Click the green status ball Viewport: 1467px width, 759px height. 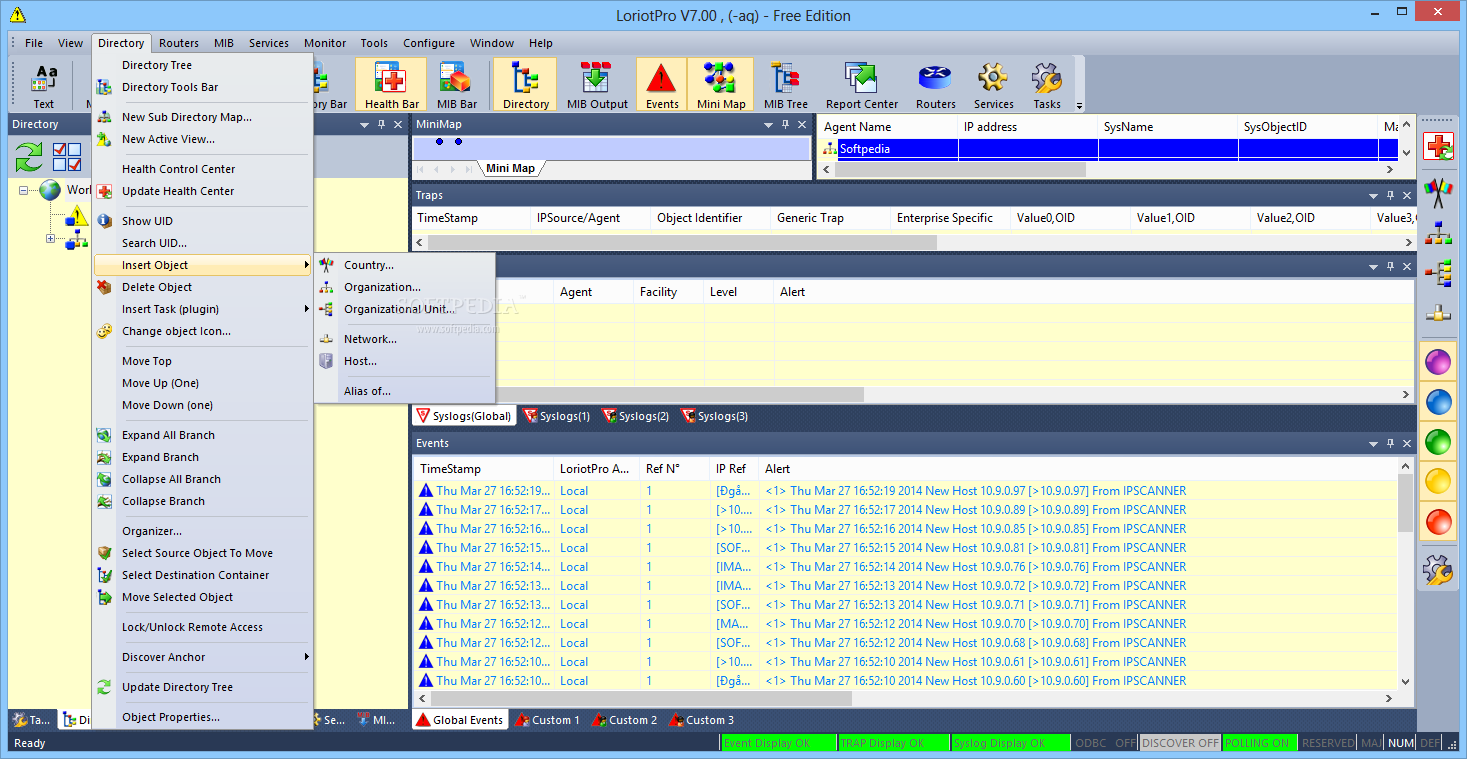[1438, 441]
